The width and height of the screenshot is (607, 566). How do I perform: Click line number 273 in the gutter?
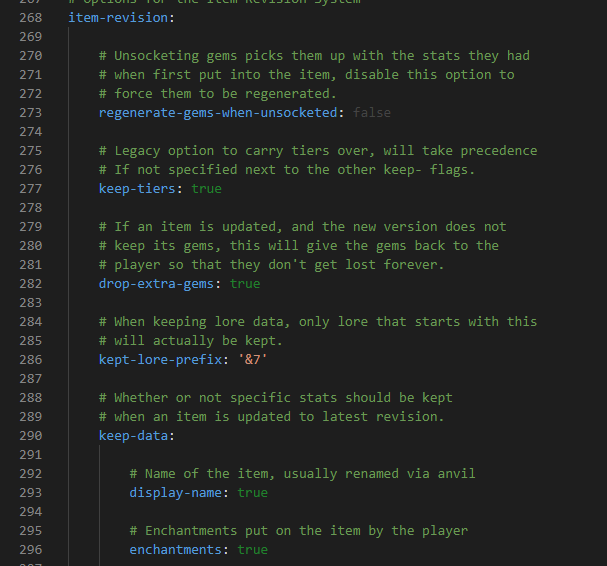coord(32,113)
